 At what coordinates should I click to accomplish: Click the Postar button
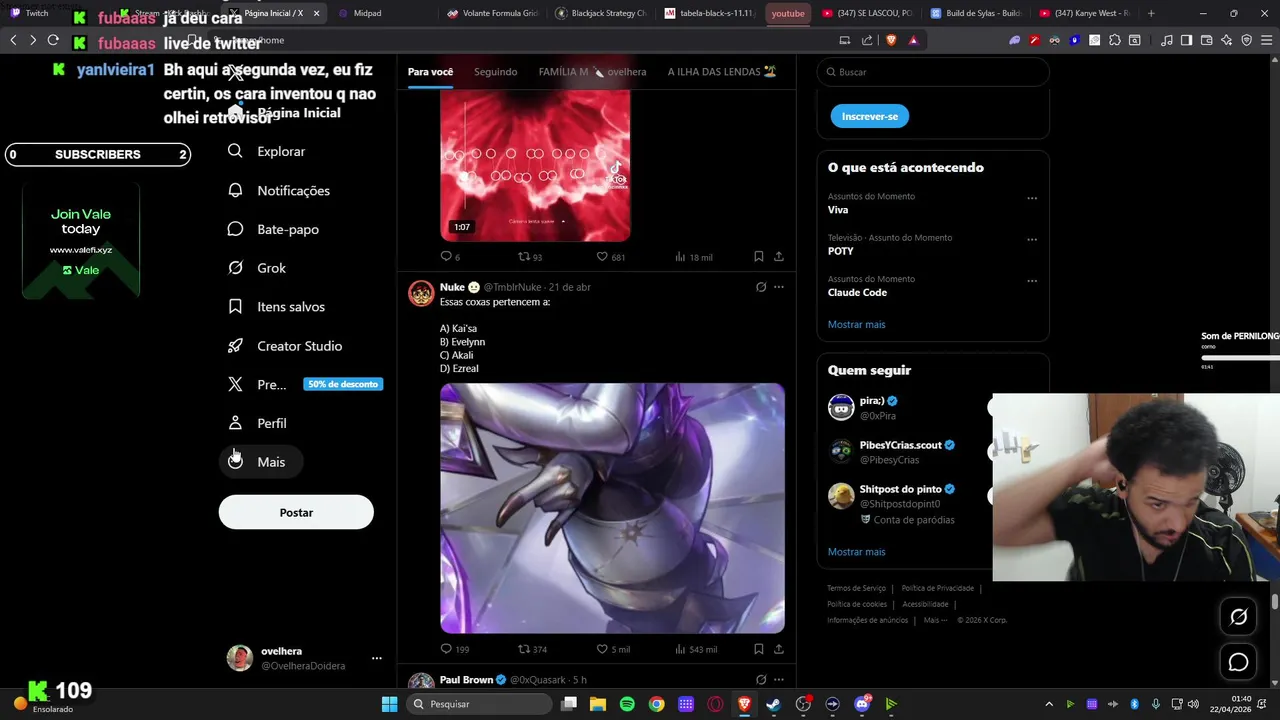pos(296,512)
